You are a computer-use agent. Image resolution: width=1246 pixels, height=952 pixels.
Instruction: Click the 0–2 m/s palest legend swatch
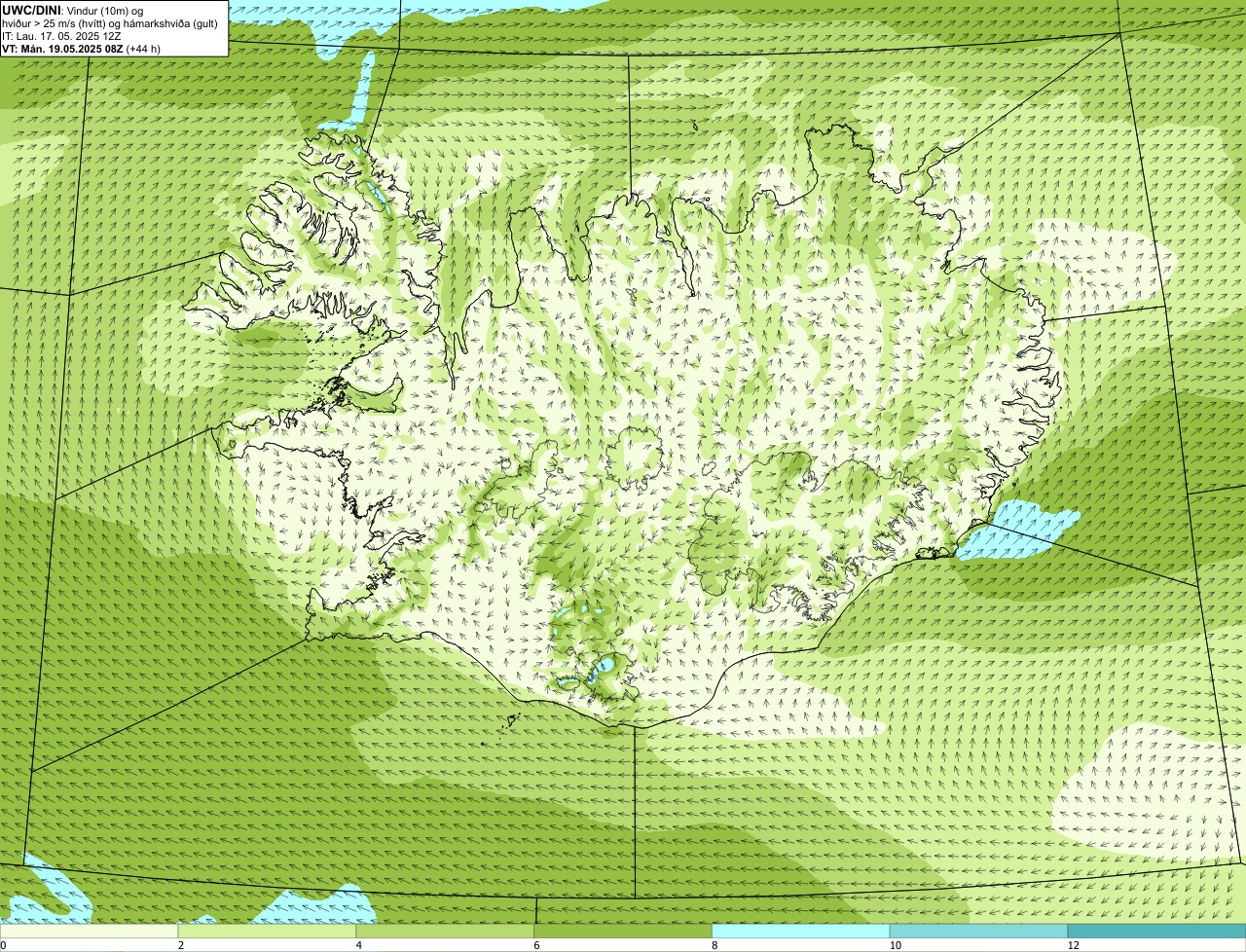pos(90,931)
